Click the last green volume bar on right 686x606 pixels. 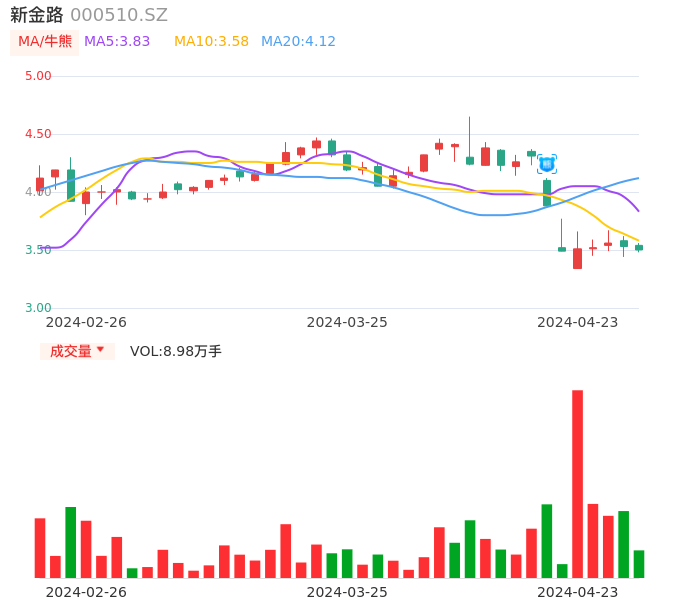click(x=639, y=564)
